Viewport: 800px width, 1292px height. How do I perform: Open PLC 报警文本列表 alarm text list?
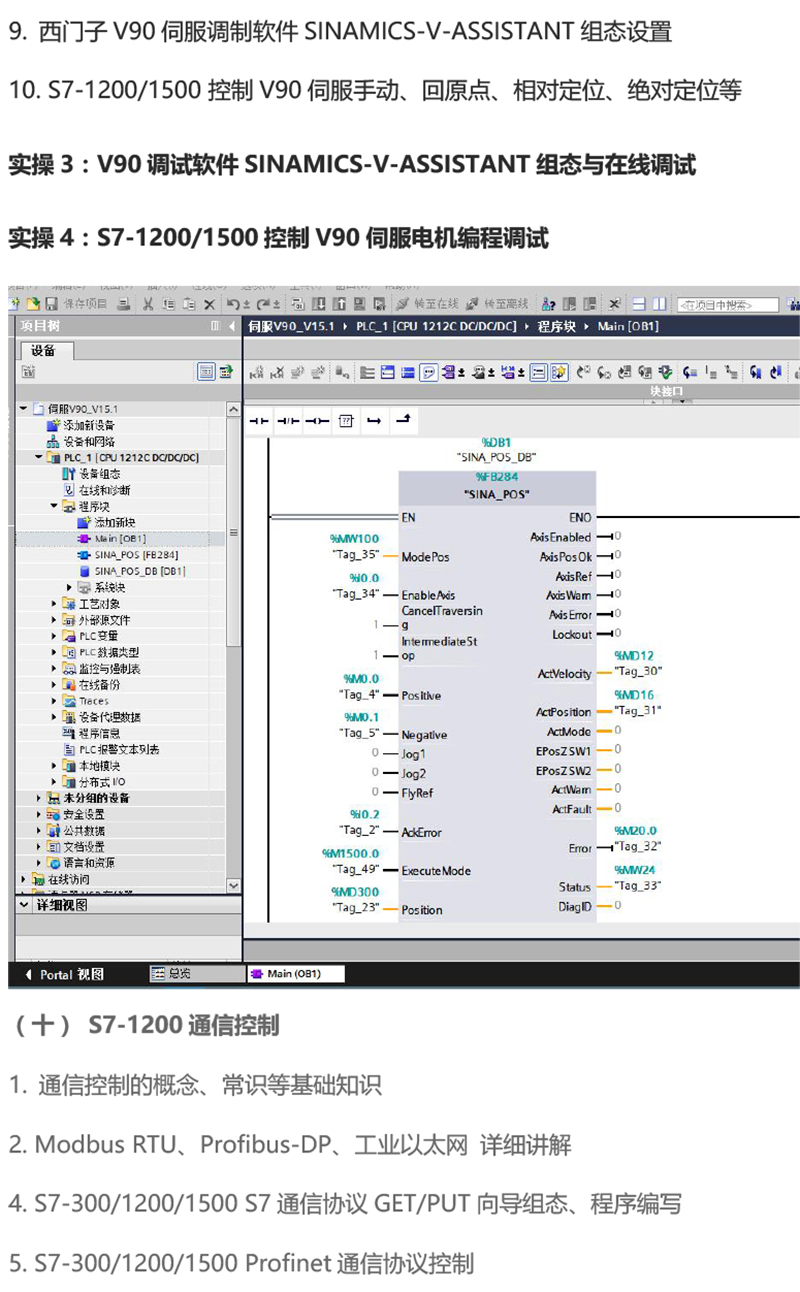coord(110,749)
